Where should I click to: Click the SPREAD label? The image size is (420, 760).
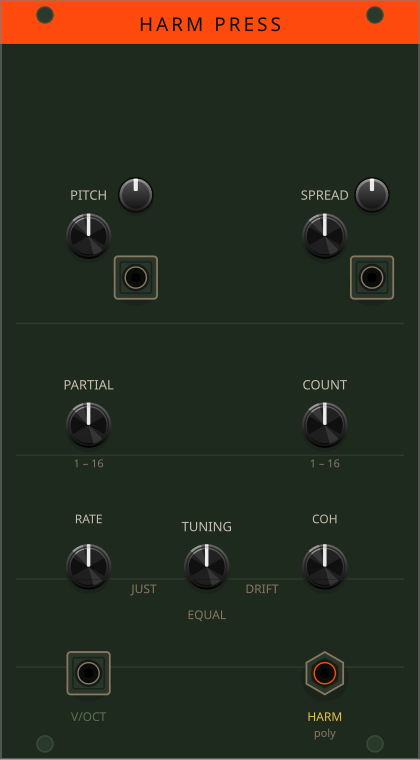pyautogui.click(x=325, y=195)
